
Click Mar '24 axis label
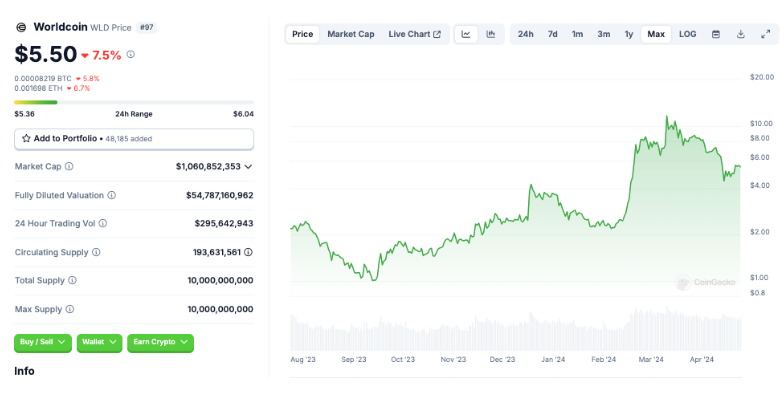[651, 360]
